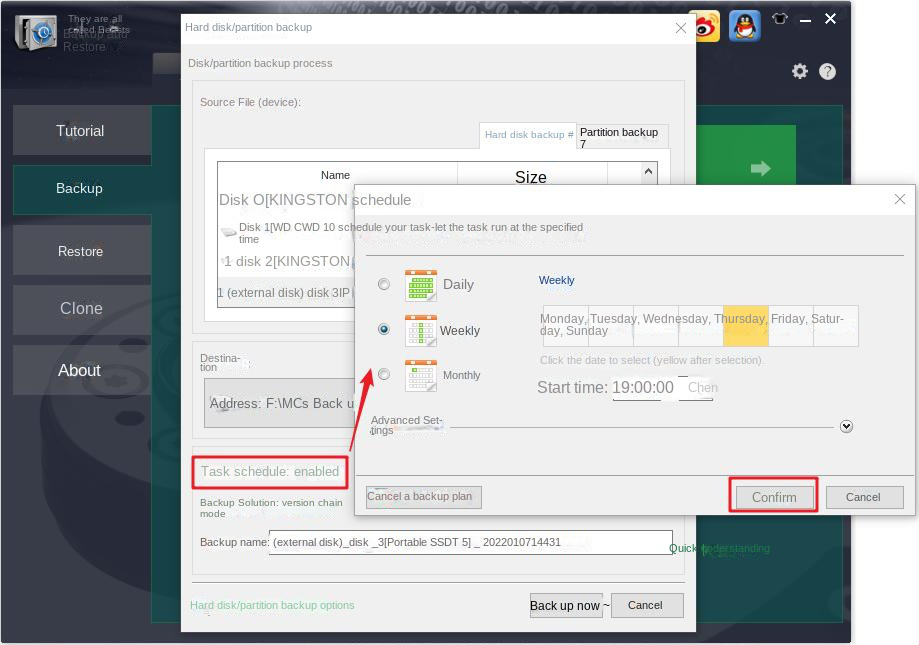Edit the Backup name input field

(470, 541)
